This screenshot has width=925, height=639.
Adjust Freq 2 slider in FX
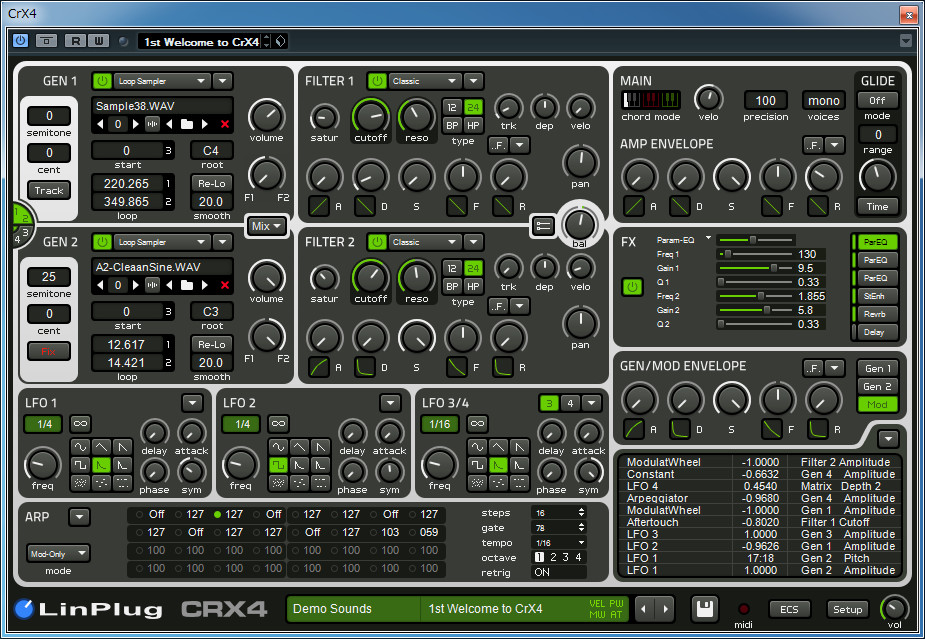(755, 296)
